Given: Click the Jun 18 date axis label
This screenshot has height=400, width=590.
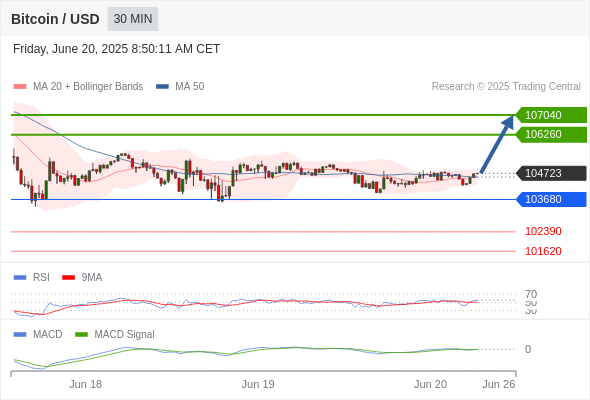Looking at the screenshot, I should tap(85, 384).
